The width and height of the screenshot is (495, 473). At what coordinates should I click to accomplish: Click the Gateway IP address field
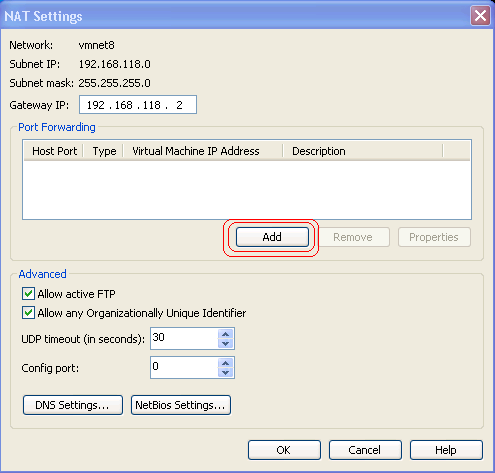pos(138,105)
